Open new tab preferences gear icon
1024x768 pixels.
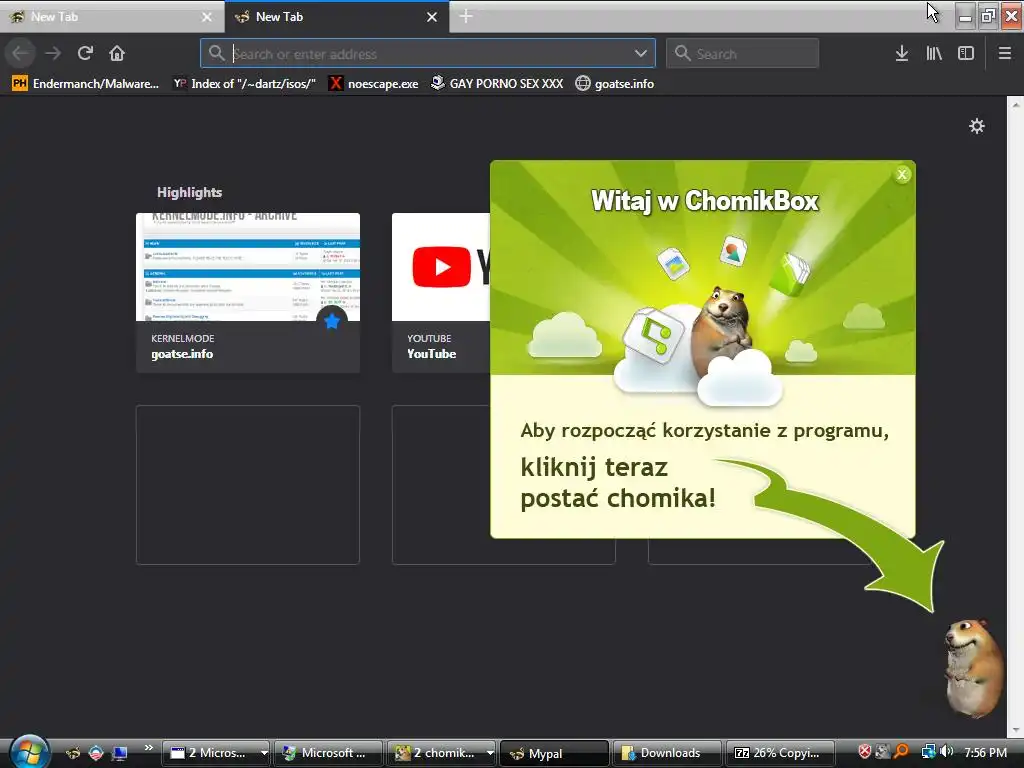coord(976,126)
